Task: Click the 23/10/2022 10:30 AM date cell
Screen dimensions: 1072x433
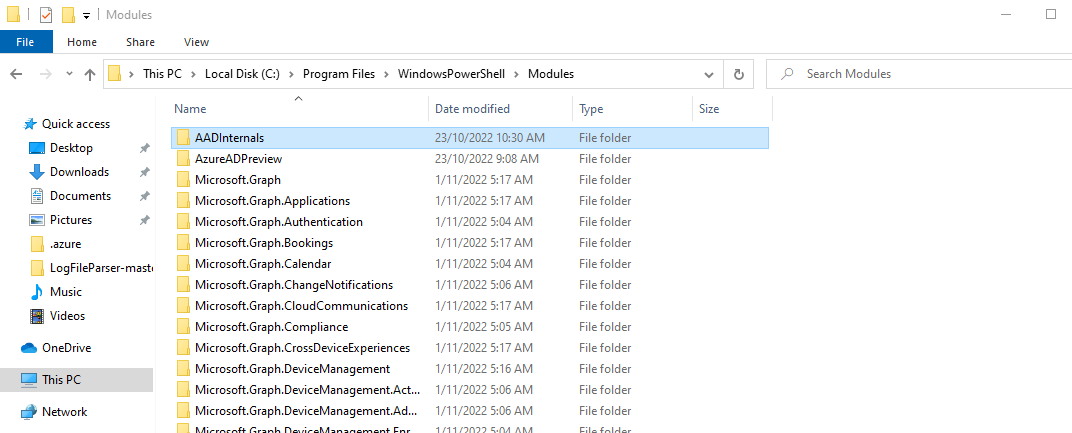Action: pyautogui.click(x=490, y=137)
